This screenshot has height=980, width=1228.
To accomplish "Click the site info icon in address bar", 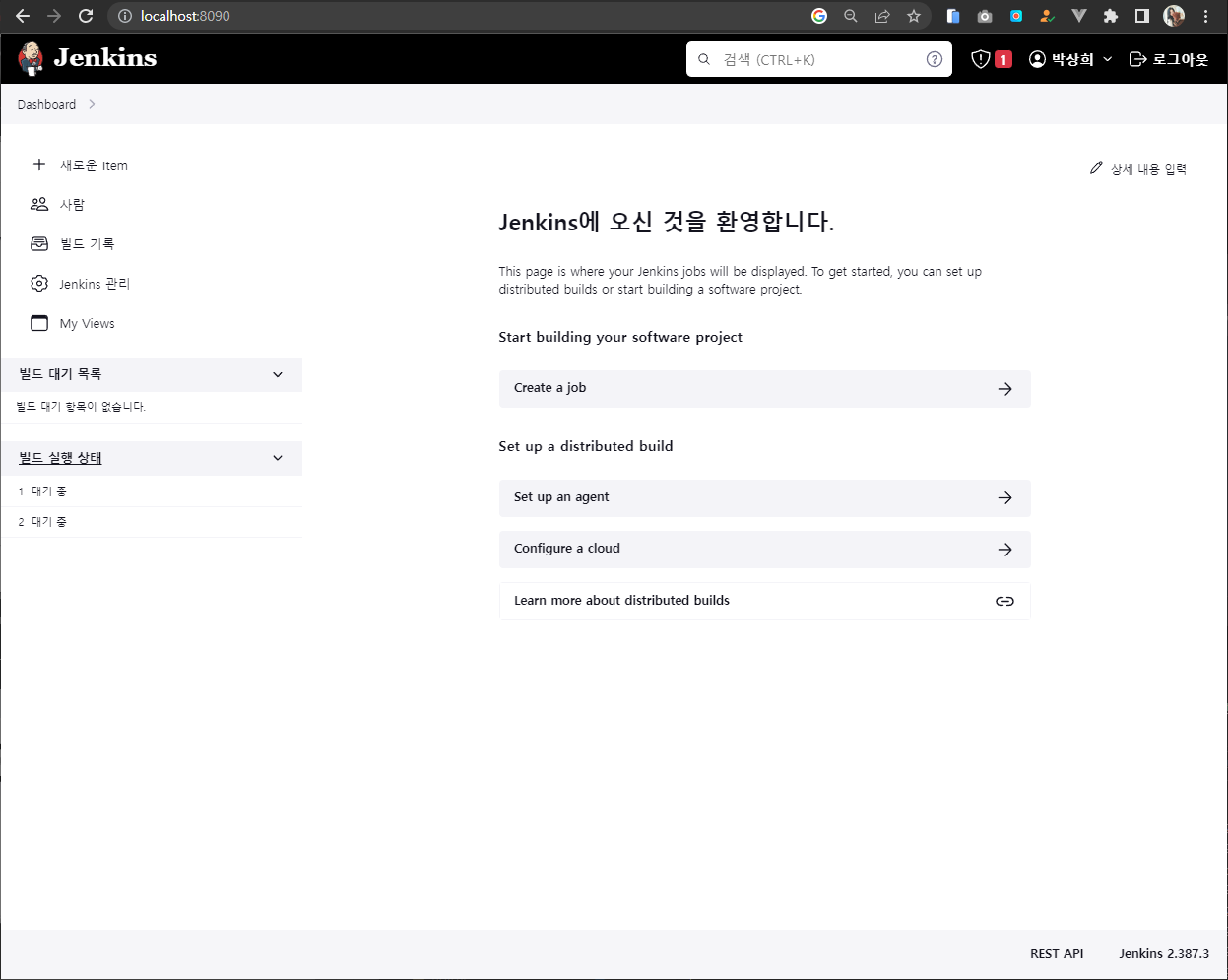I will coord(124,16).
